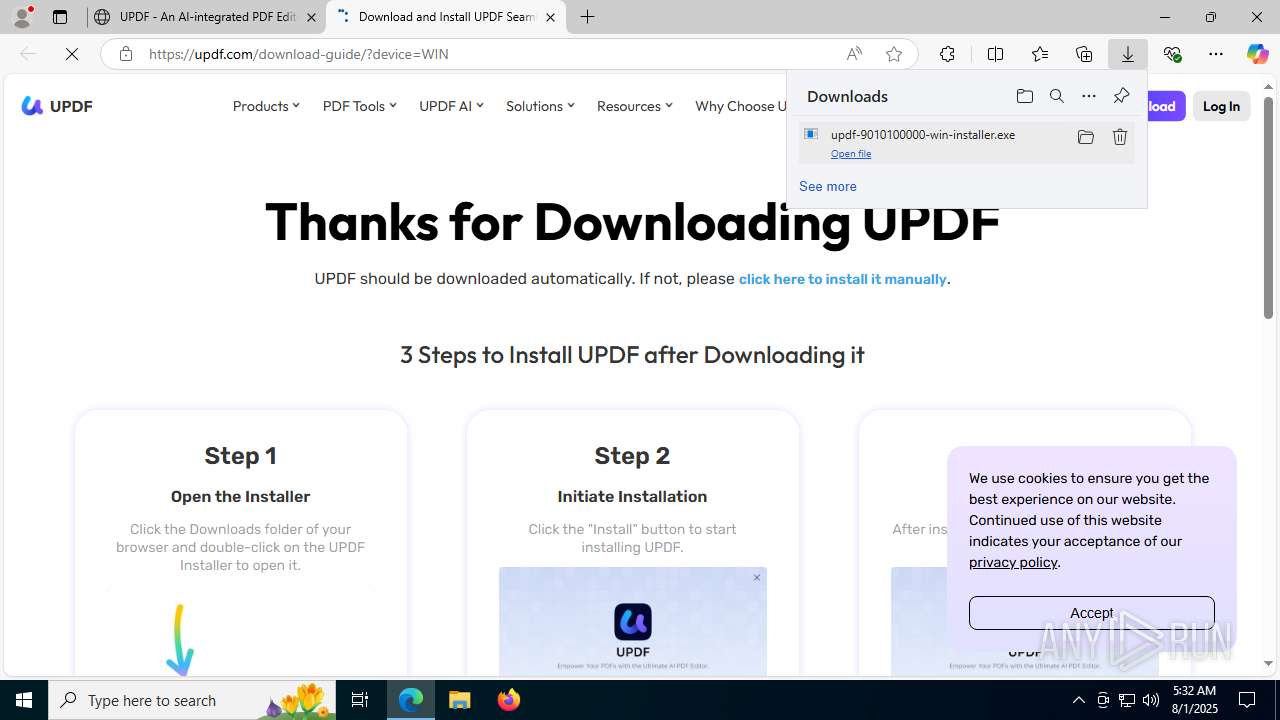Open the volume control in system tray
This screenshot has height=720, width=1280.
pyautogui.click(x=1151, y=700)
